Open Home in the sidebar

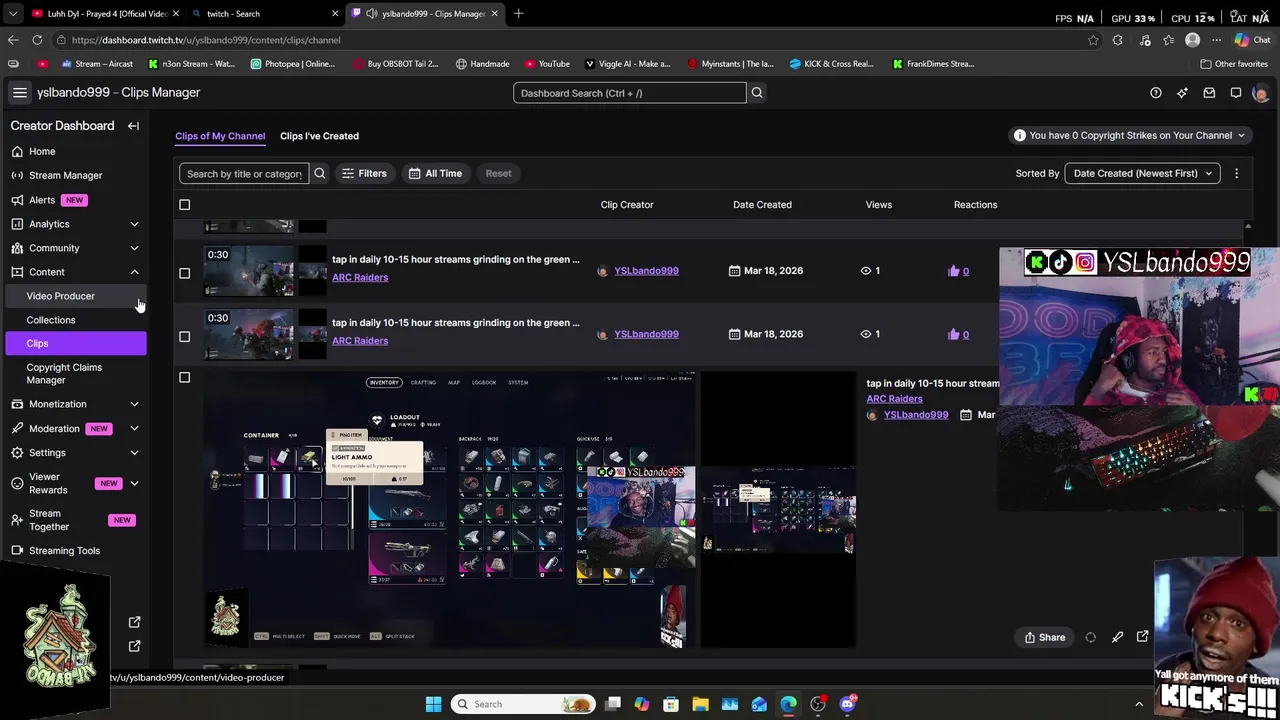(42, 151)
